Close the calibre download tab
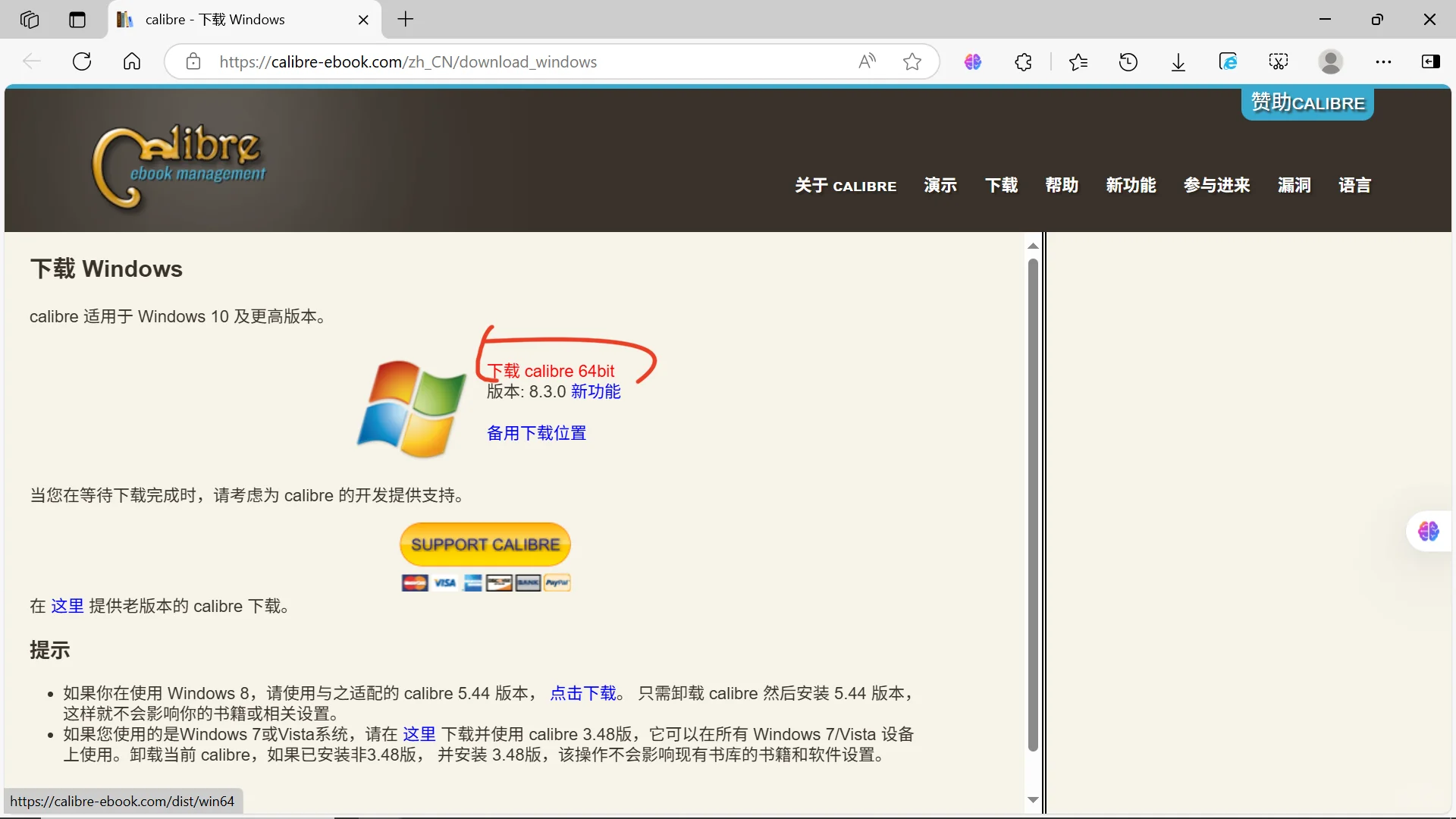Image resolution: width=1456 pixels, height=819 pixels. click(x=363, y=20)
